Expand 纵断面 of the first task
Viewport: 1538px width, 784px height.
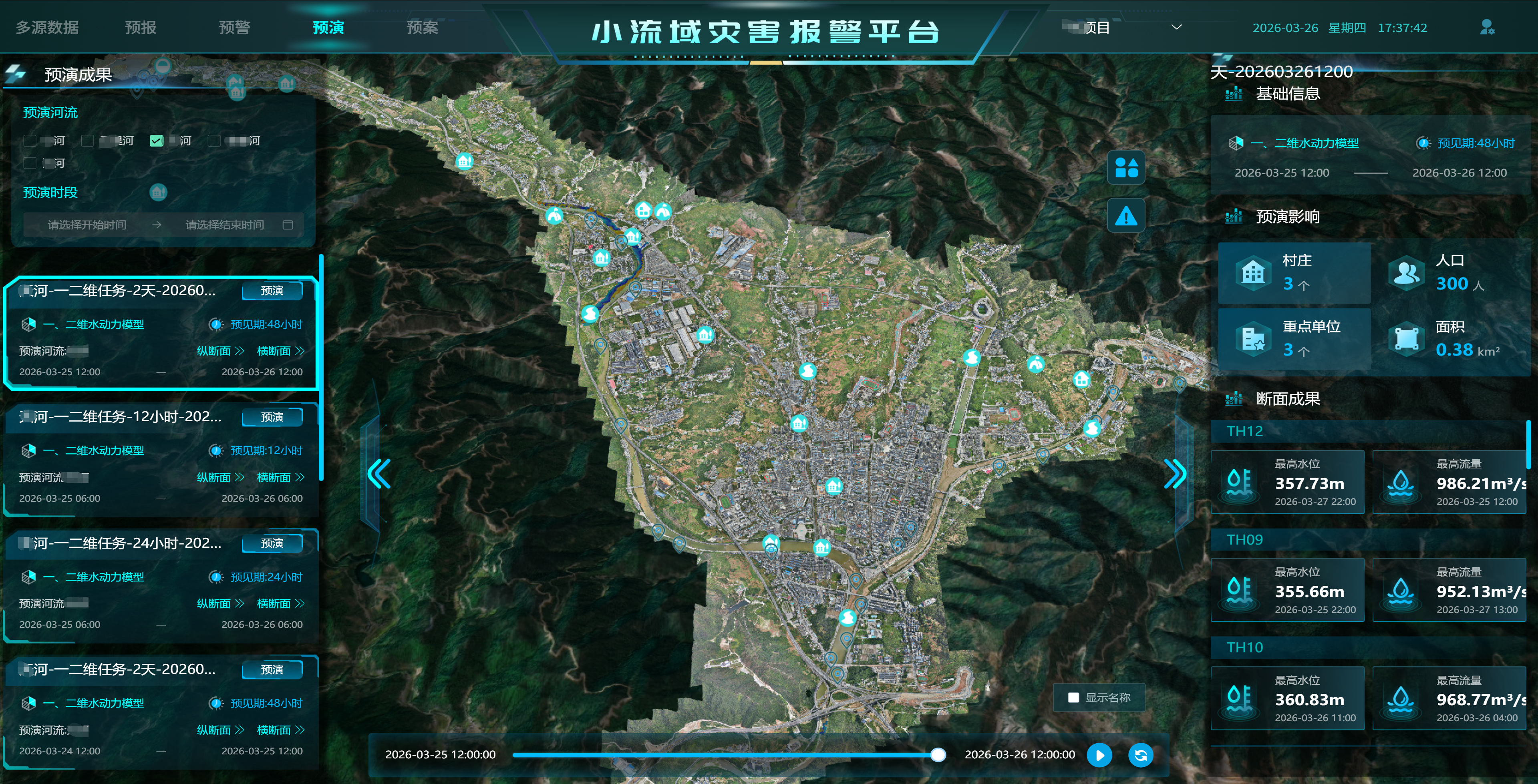click(x=220, y=350)
